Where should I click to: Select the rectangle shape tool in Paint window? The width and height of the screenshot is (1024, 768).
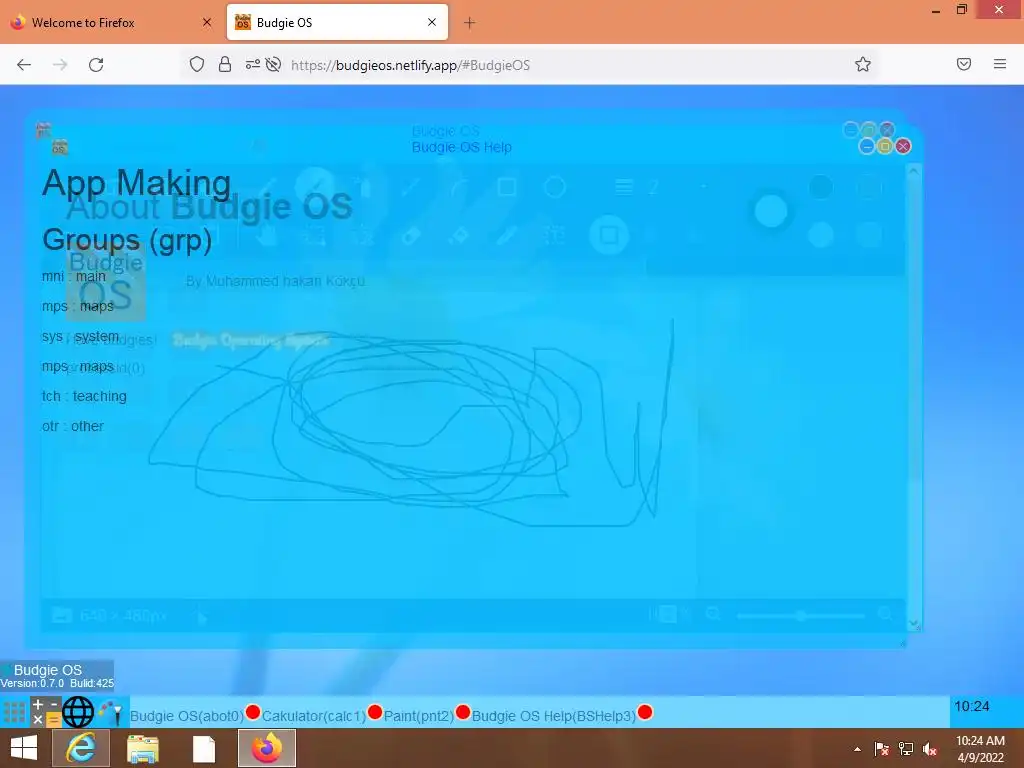(507, 187)
